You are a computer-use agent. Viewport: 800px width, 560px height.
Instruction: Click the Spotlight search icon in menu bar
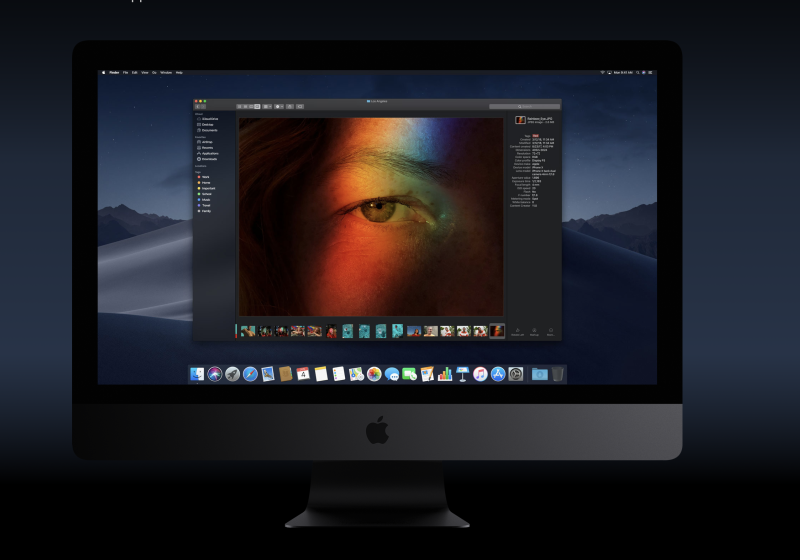[638, 72]
